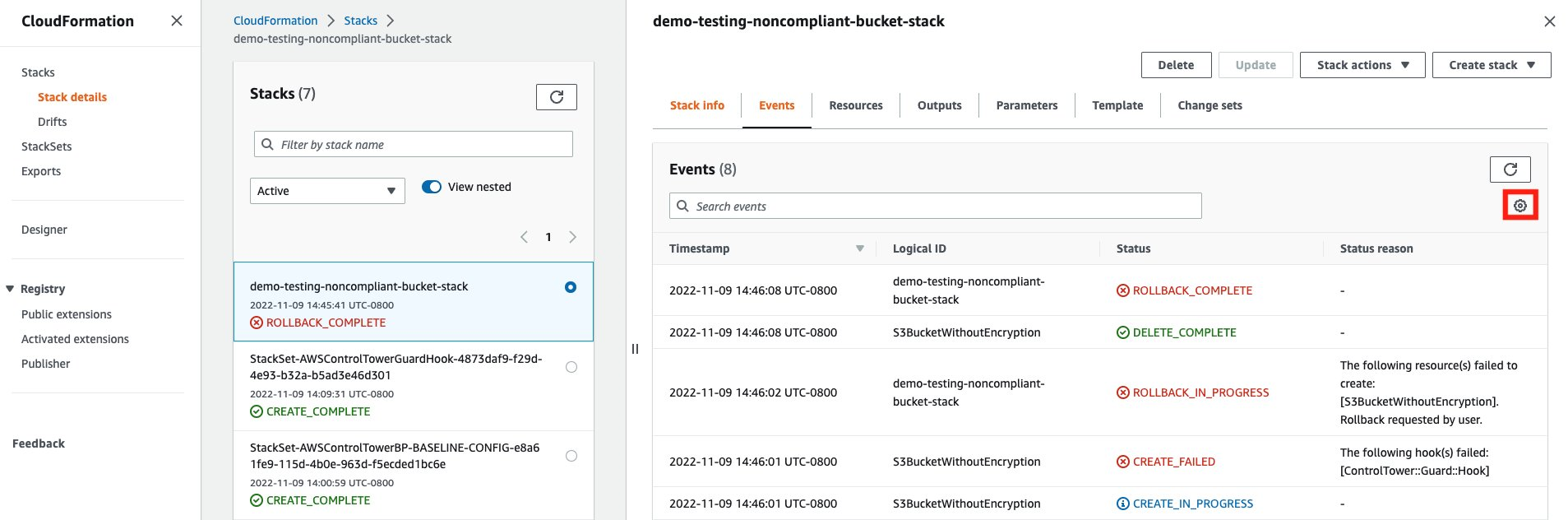Go to next page of stacks
Screen dimensions: 1568x520
coord(573,237)
